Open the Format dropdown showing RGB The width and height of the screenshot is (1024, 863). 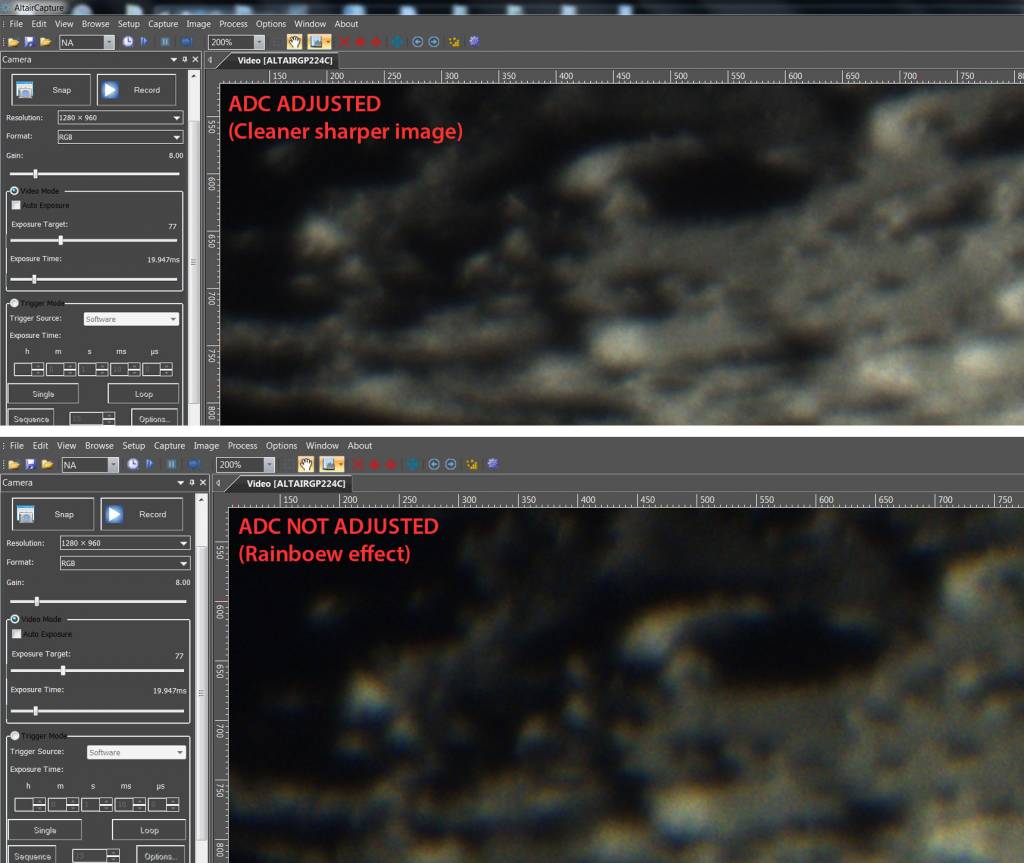(x=119, y=136)
